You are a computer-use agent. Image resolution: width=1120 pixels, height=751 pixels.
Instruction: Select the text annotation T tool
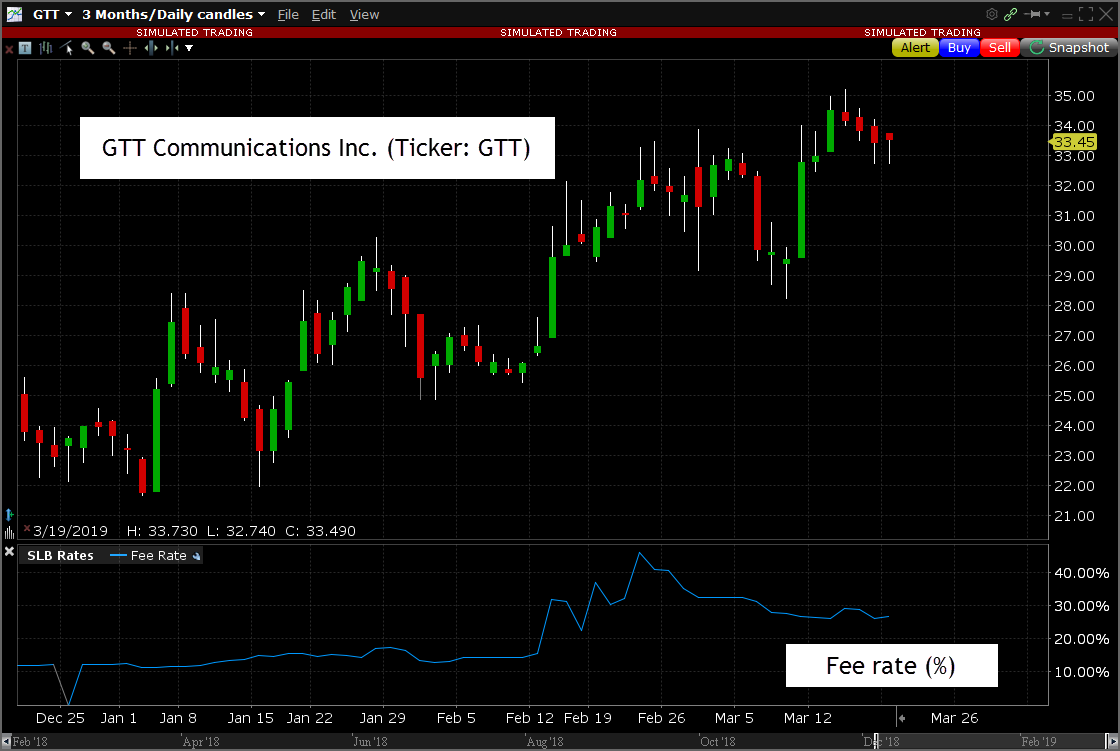25,48
